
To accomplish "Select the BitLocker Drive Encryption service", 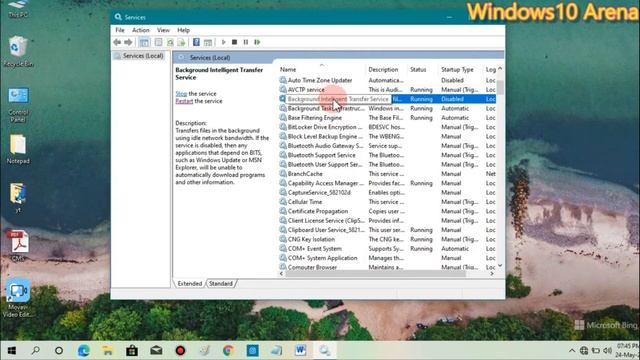I will [x=325, y=127].
